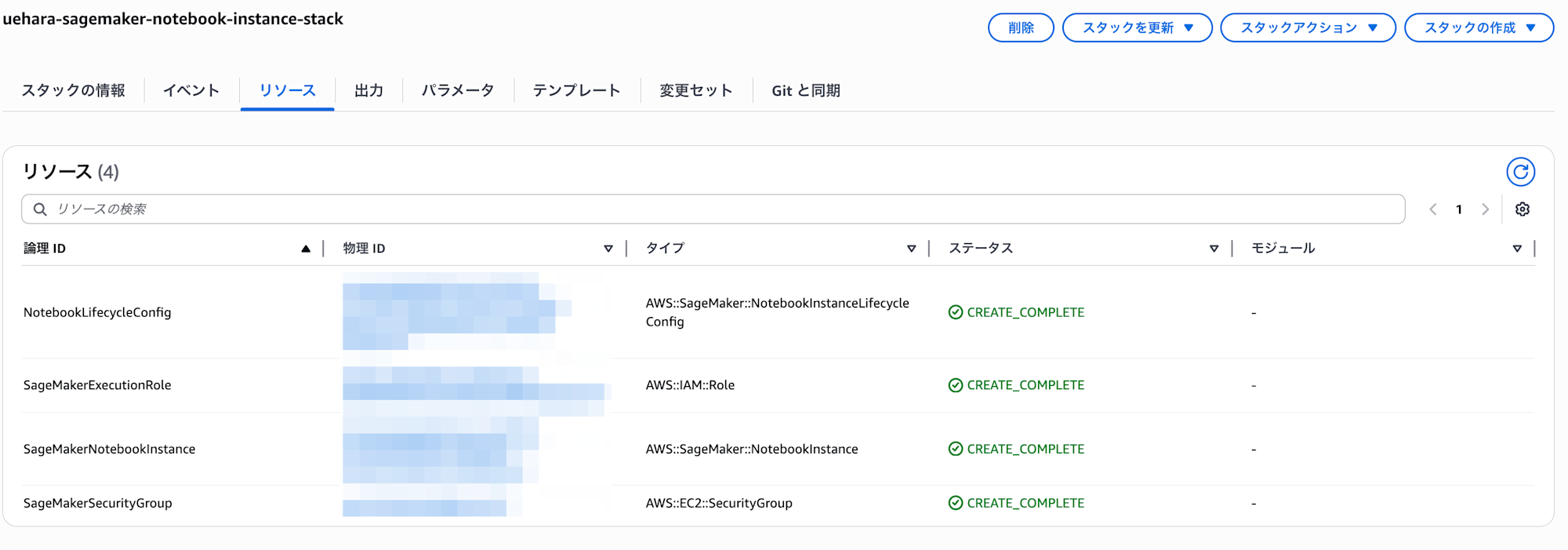The width and height of the screenshot is (1568, 550).
Task: Open スタックアクション dropdown menu
Action: (1308, 27)
